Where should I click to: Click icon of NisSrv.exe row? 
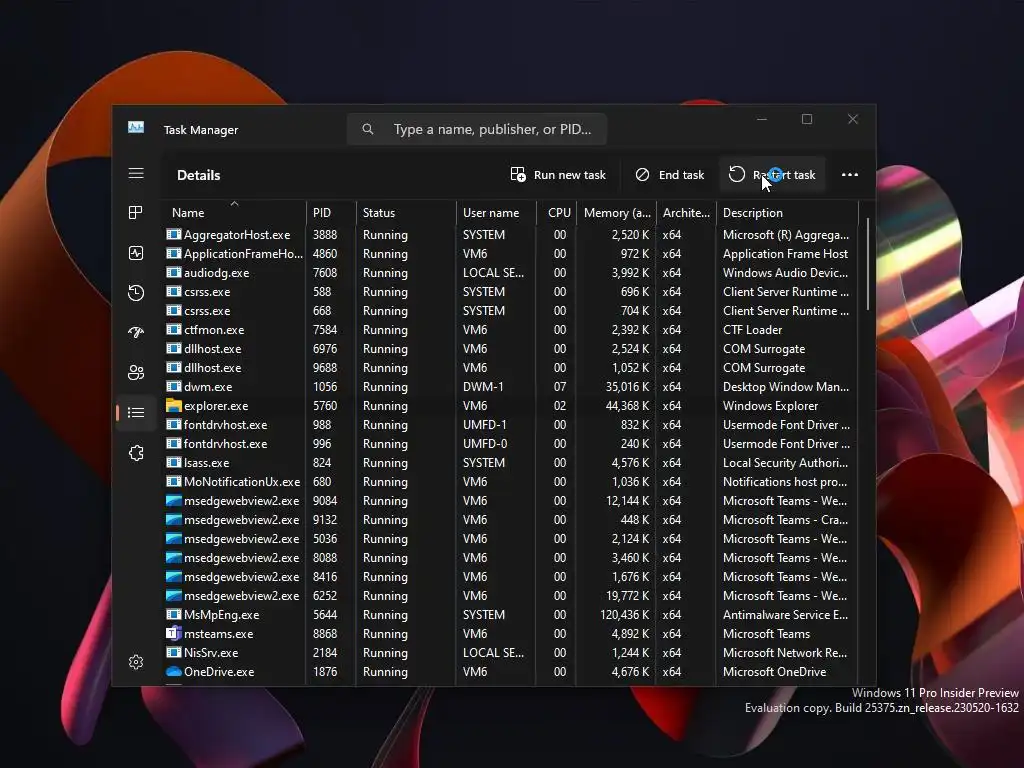tap(173, 652)
